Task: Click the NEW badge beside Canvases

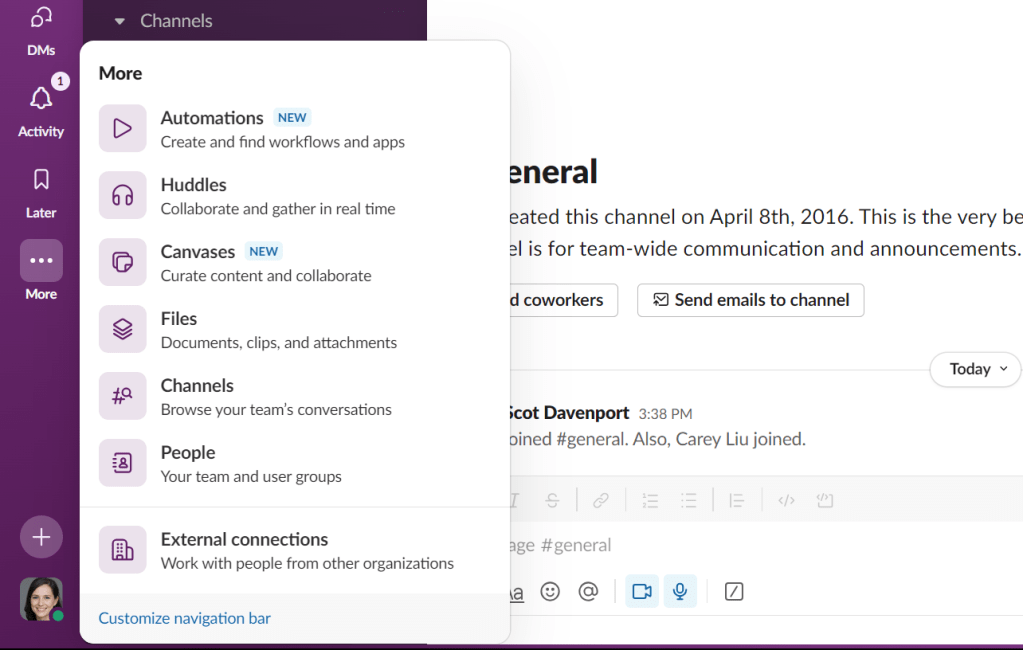Action: pos(264,251)
